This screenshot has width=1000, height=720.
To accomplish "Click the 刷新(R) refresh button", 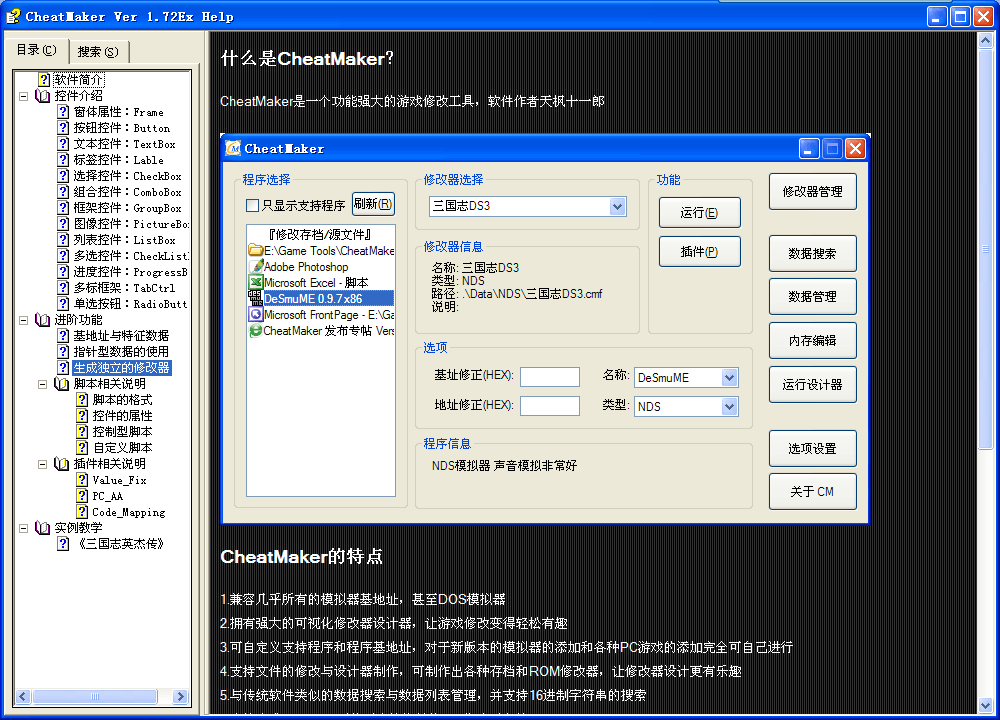I will 373,204.
